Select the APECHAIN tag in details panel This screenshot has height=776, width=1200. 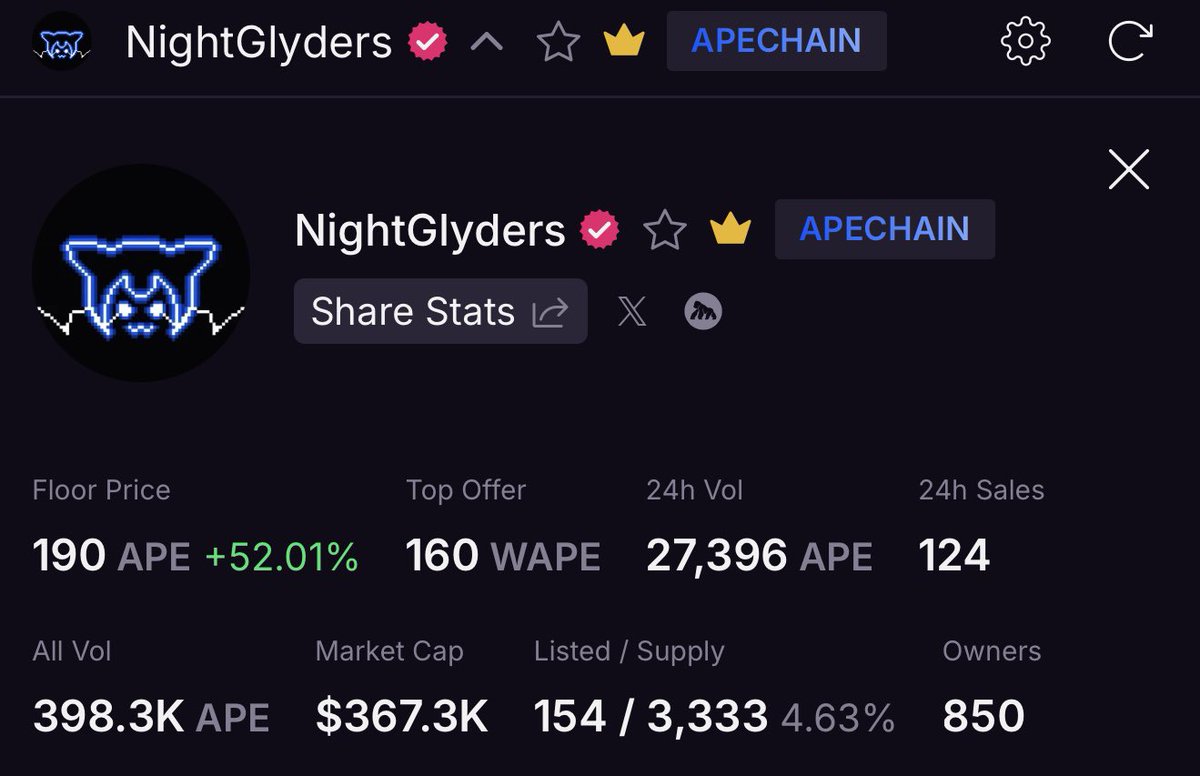pyautogui.click(x=885, y=229)
